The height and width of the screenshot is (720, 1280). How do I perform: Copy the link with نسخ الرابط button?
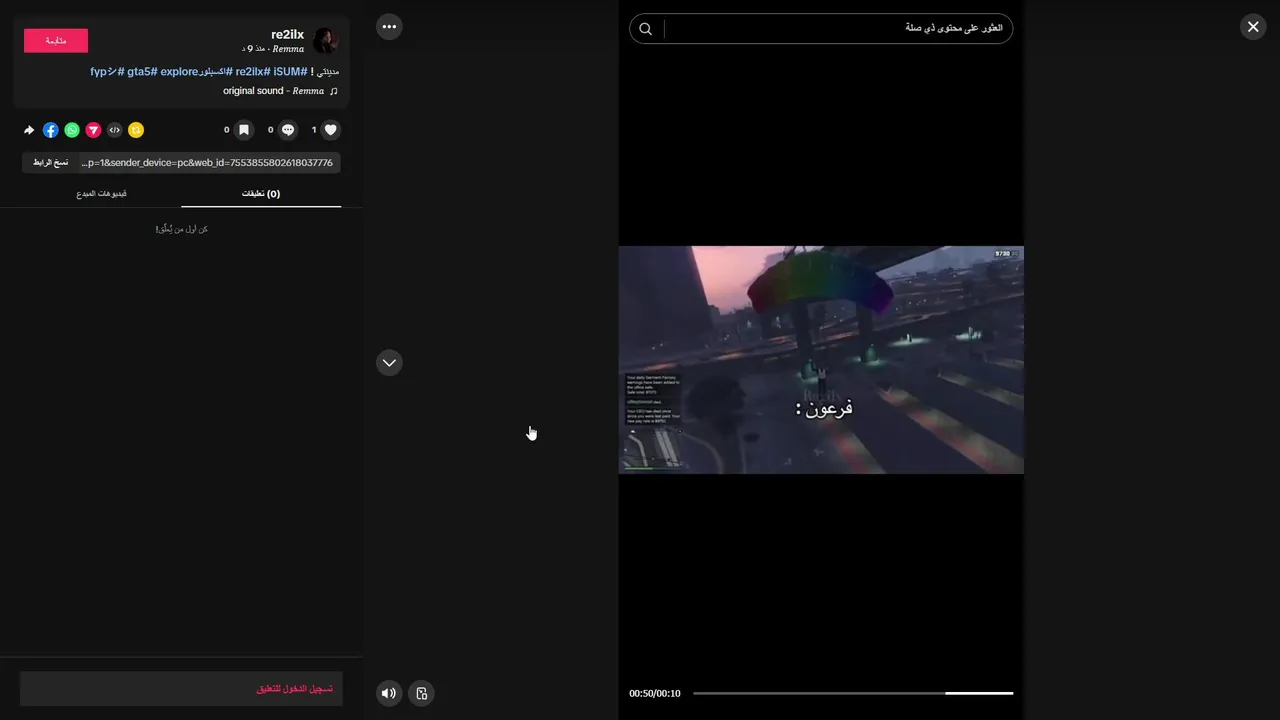click(50, 162)
